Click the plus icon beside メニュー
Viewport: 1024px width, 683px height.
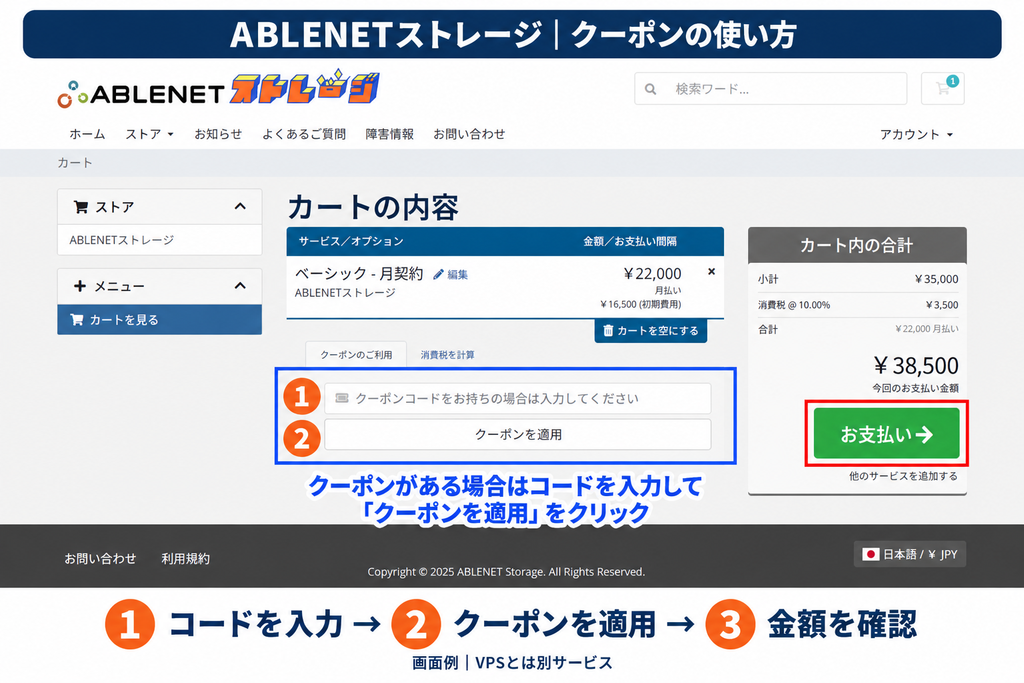coord(80,286)
